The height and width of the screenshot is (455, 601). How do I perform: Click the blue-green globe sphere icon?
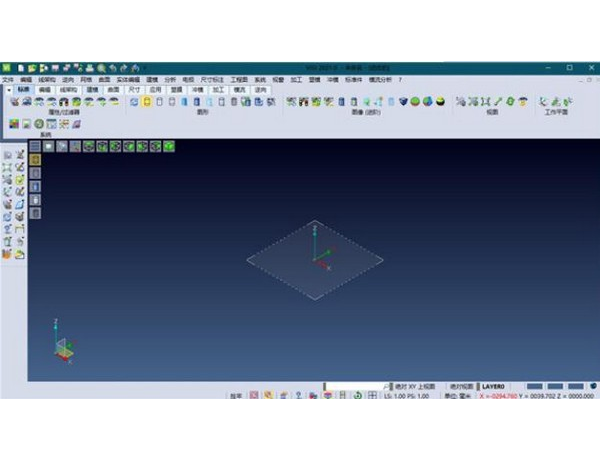pos(428,102)
